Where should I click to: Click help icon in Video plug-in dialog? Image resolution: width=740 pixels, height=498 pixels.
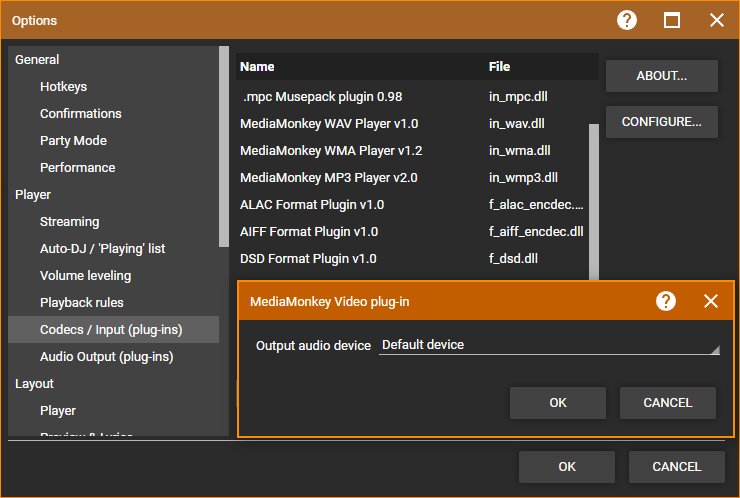tap(666, 301)
